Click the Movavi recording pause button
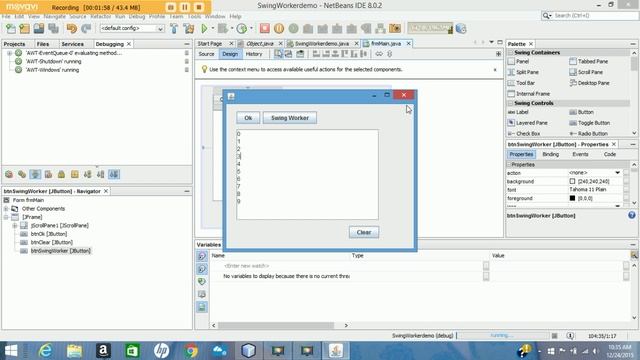This screenshot has width=640, height=360. pos(184,7)
